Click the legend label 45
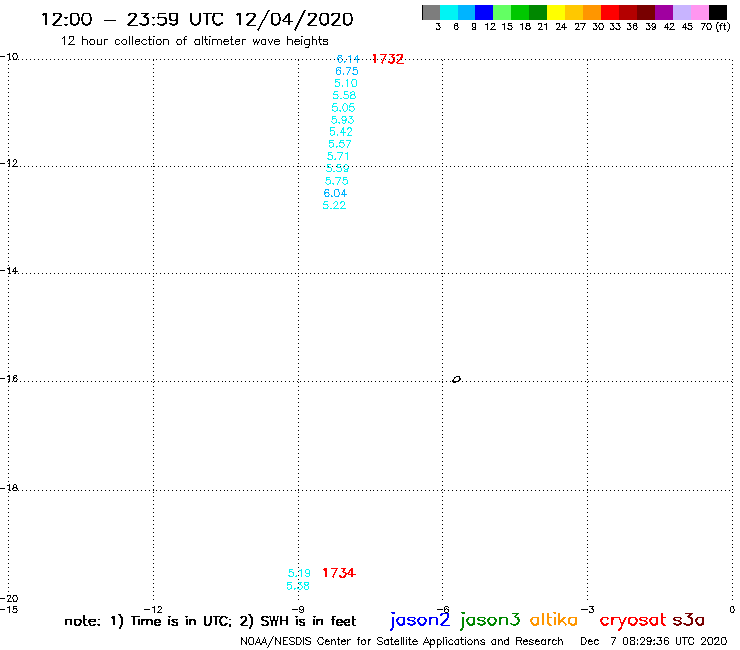 tap(687, 27)
